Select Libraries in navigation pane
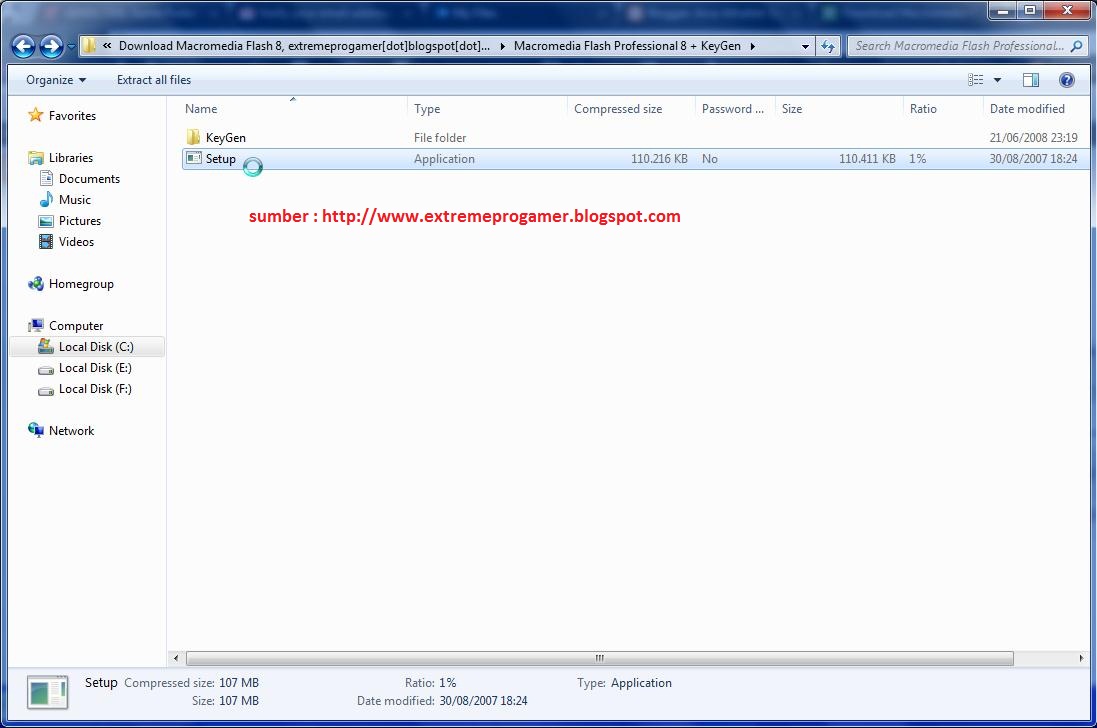Screen dimensions: 1097x728 tap(71, 158)
